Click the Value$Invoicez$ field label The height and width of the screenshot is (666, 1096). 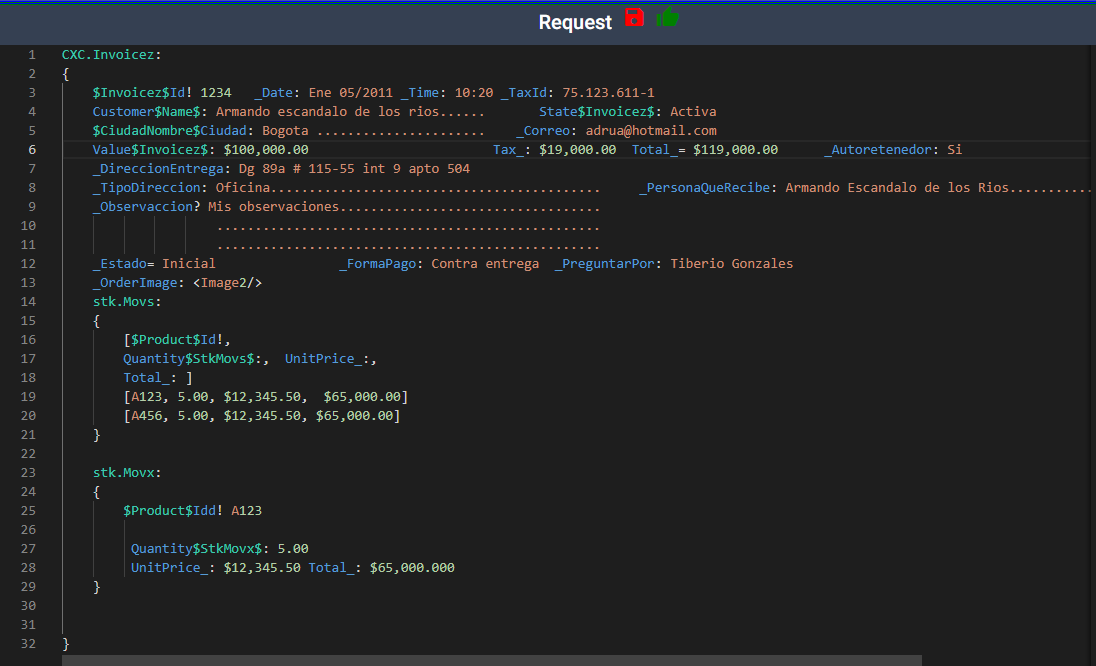pyautogui.click(x=150, y=150)
